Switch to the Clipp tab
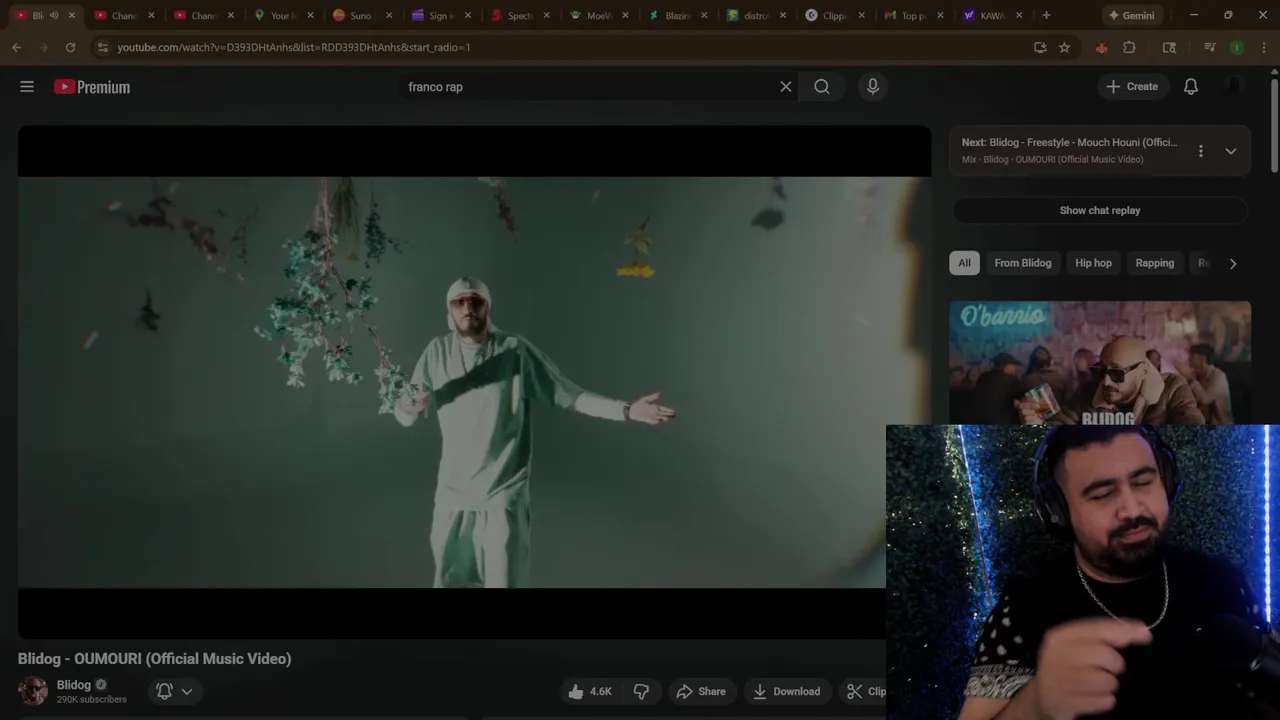This screenshot has height=720, width=1280. tap(827, 15)
